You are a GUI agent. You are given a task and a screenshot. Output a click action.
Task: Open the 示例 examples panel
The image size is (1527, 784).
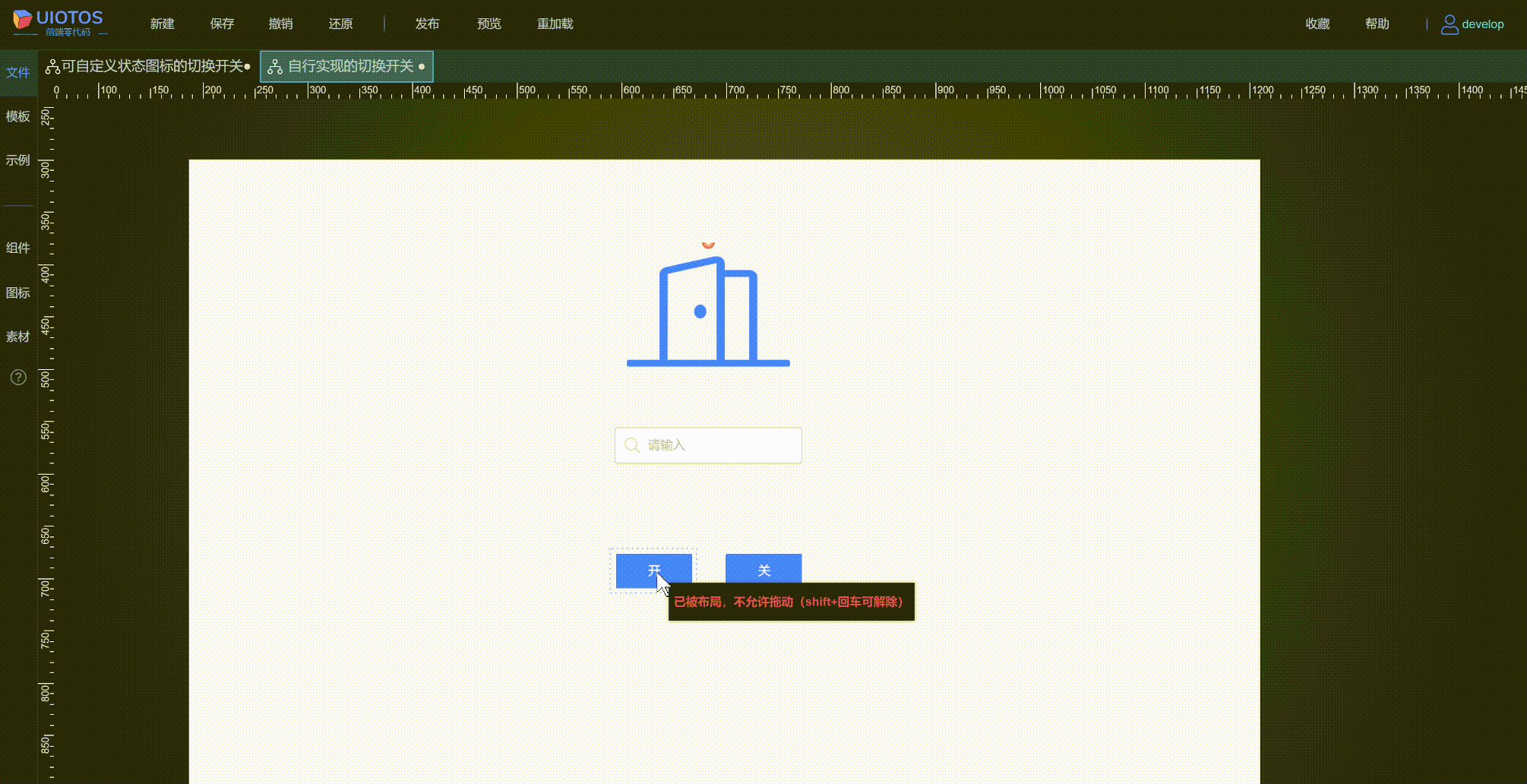(x=18, y=160)
